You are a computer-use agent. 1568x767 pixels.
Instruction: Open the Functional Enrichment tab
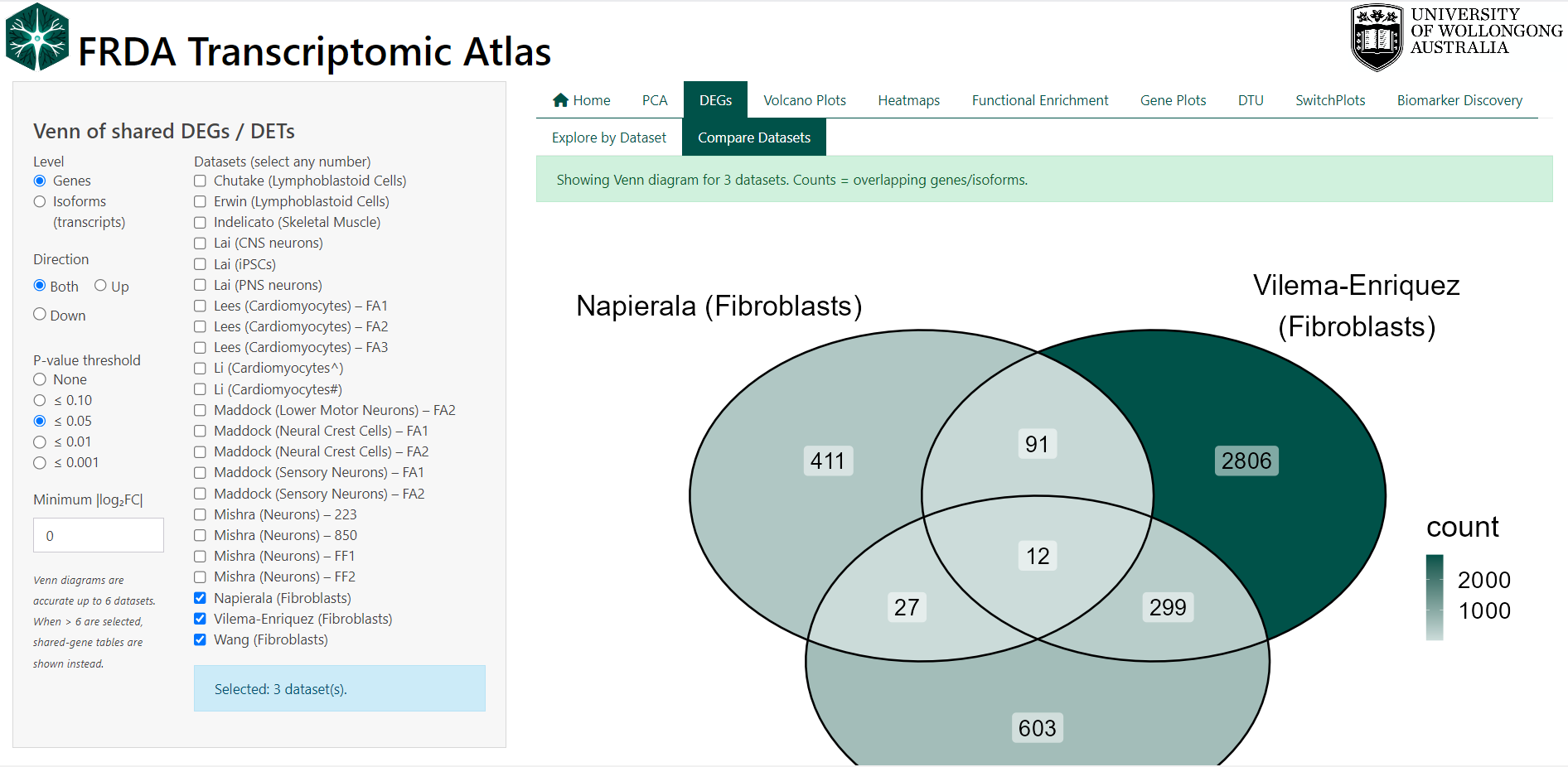coord(1039,100)
